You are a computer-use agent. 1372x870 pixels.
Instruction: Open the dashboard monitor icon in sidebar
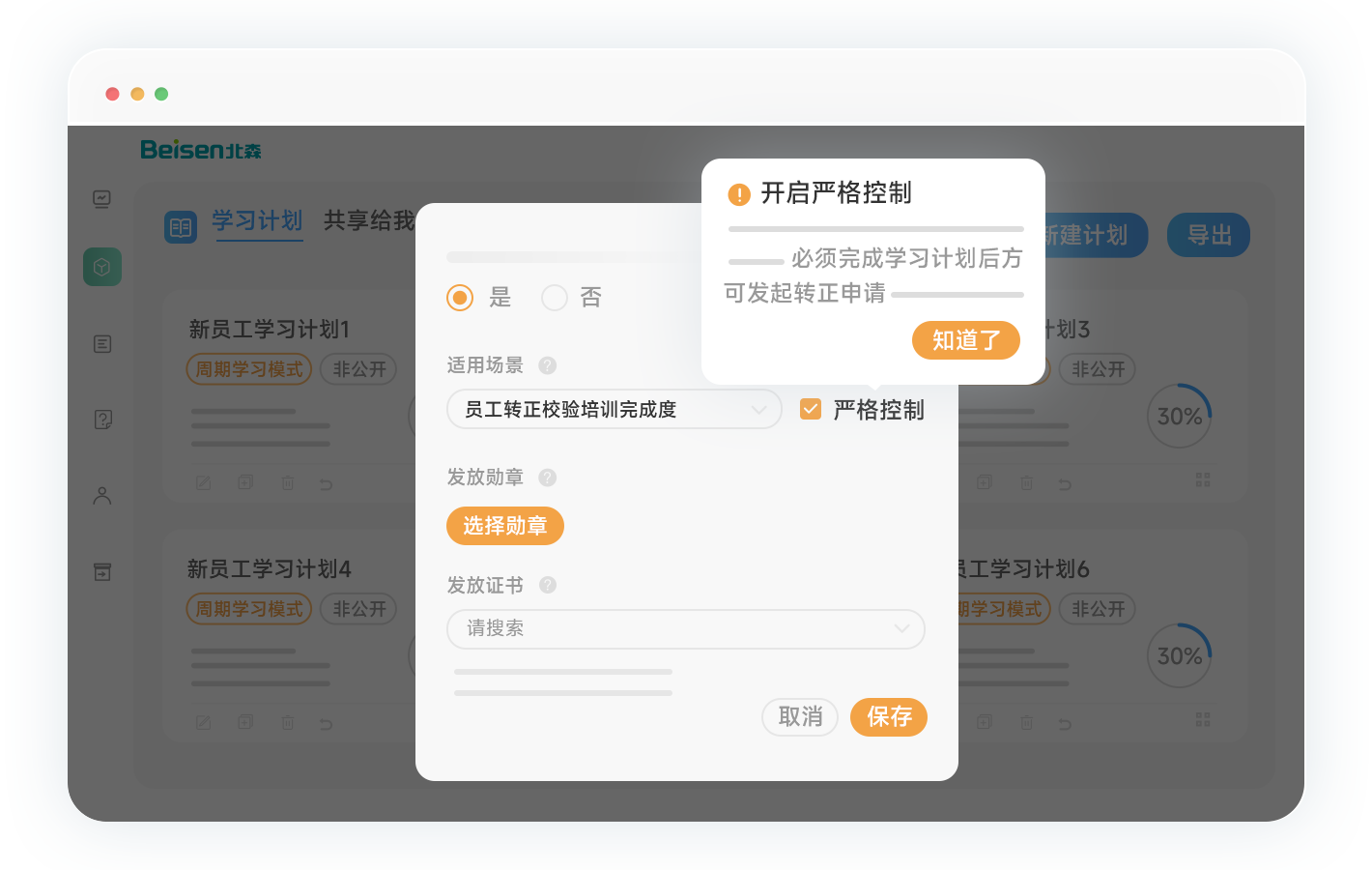101,199
